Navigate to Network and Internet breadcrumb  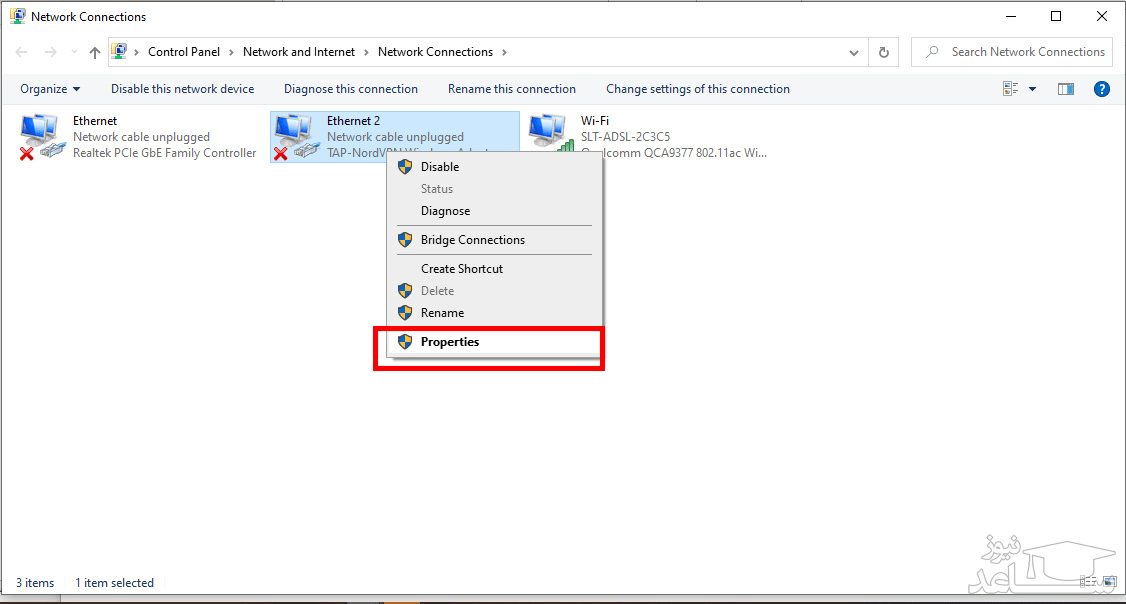(298, 52)
